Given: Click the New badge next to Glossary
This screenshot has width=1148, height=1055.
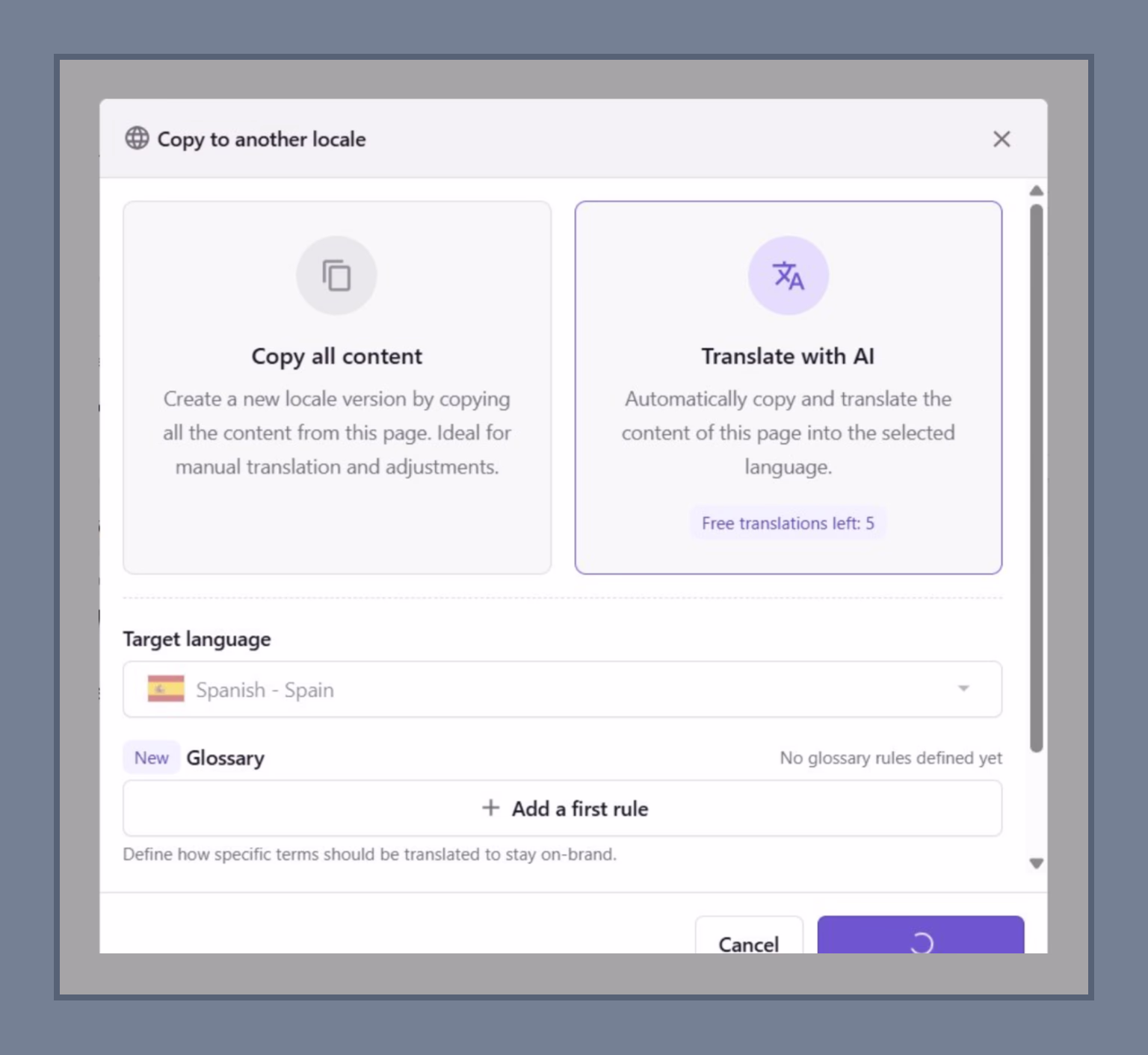Looking at the screenshot, I should click(x=151, y=757).
